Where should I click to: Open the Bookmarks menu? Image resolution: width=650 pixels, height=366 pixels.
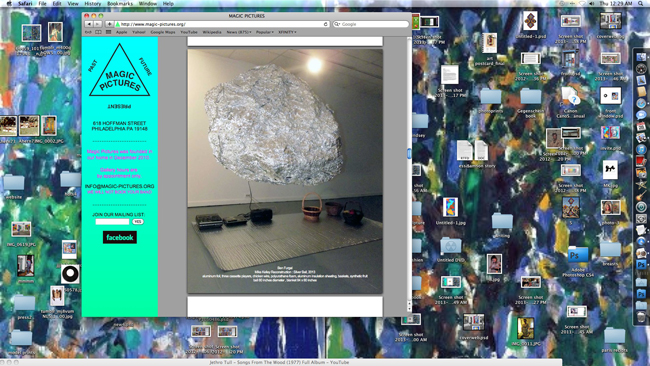coord(120,3)
